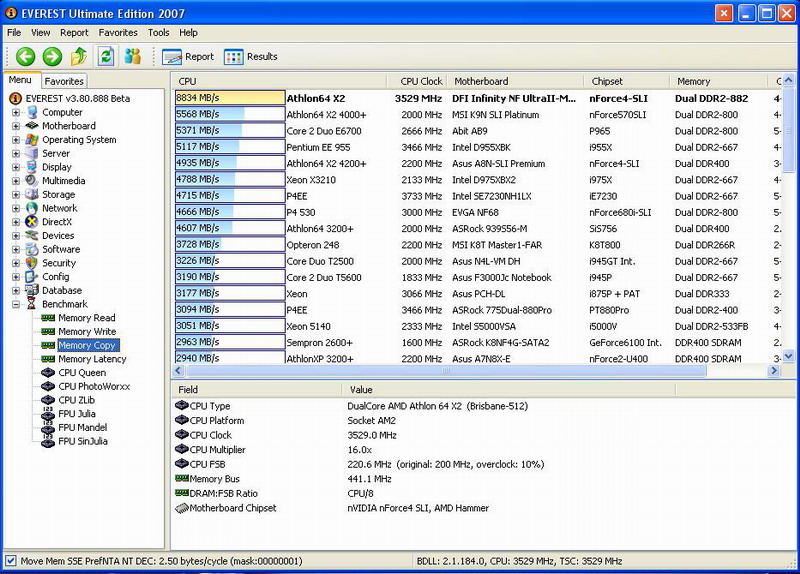Click the Report toolbar button
The height and width of the screenshot is (574, 800).
click(188, 57)
